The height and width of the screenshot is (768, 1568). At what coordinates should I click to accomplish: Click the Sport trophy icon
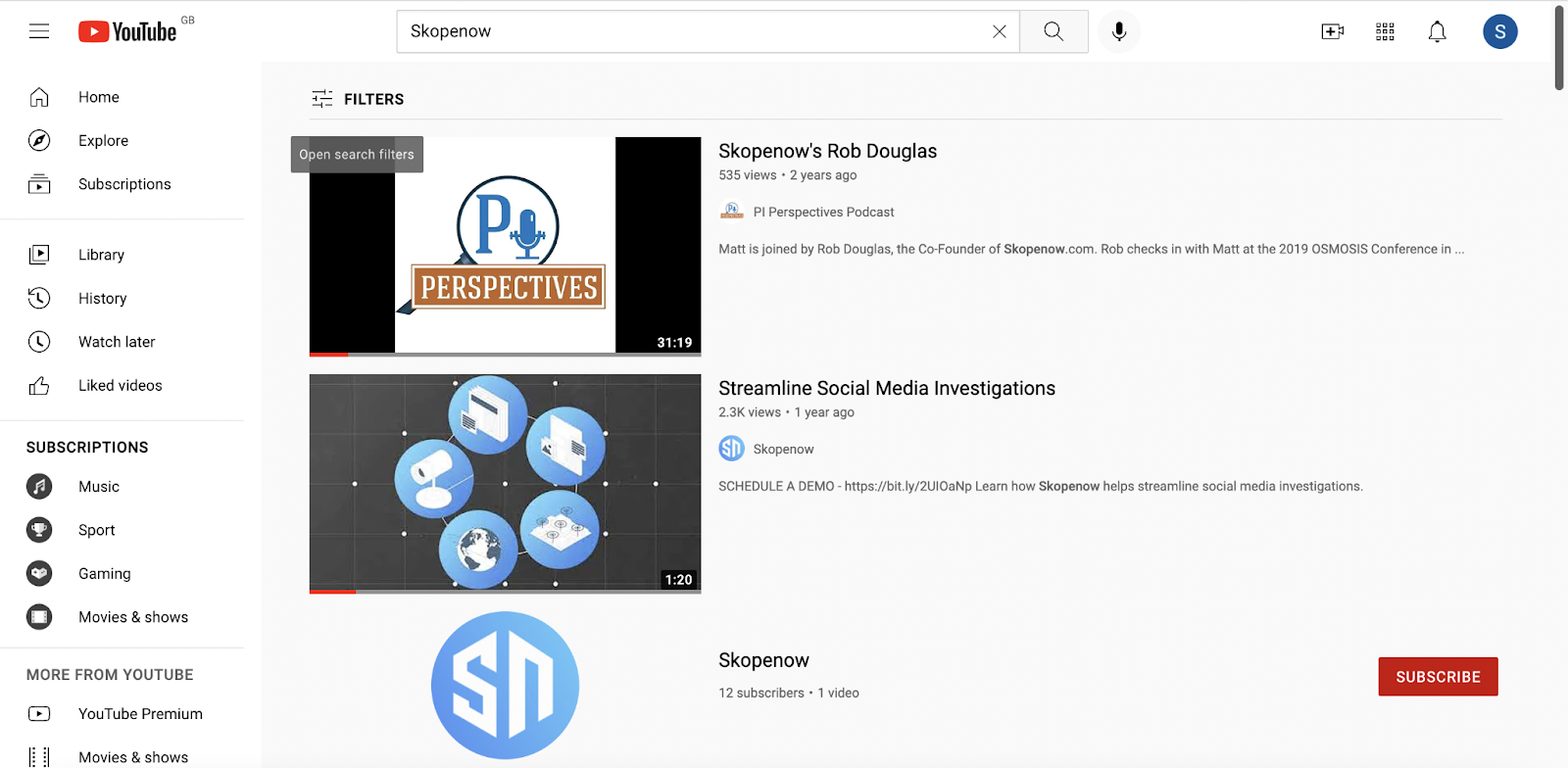[x=39, y=530]
